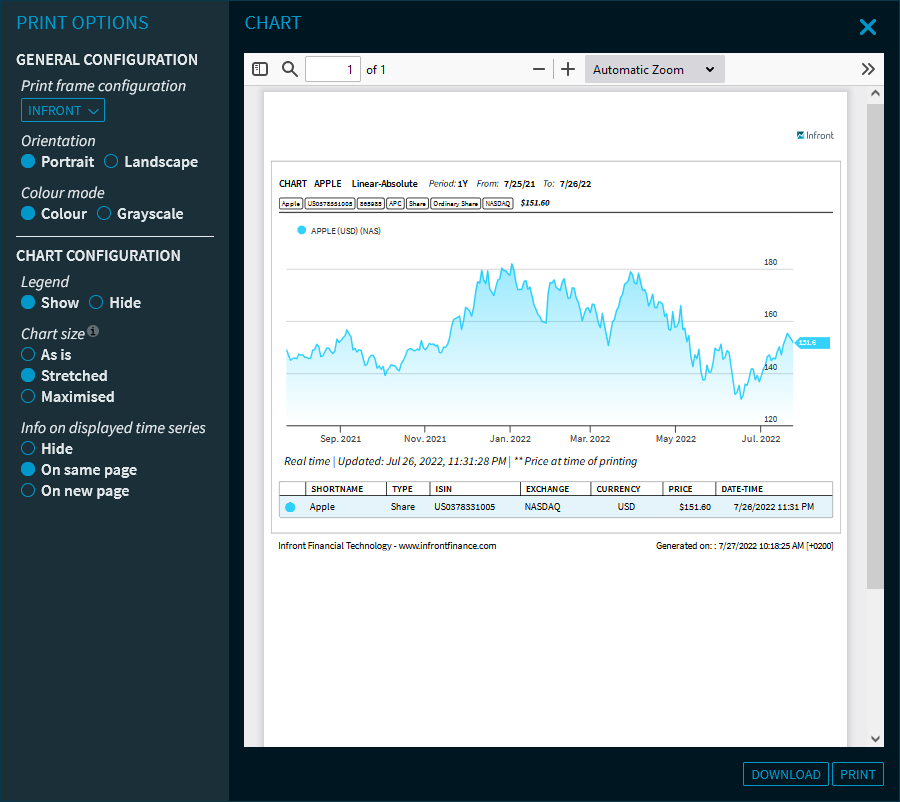Open PDF viewer tools menu chevrons
Image resolution: width=900 pixels, height=802 pixels.
[x=868, y=69]
